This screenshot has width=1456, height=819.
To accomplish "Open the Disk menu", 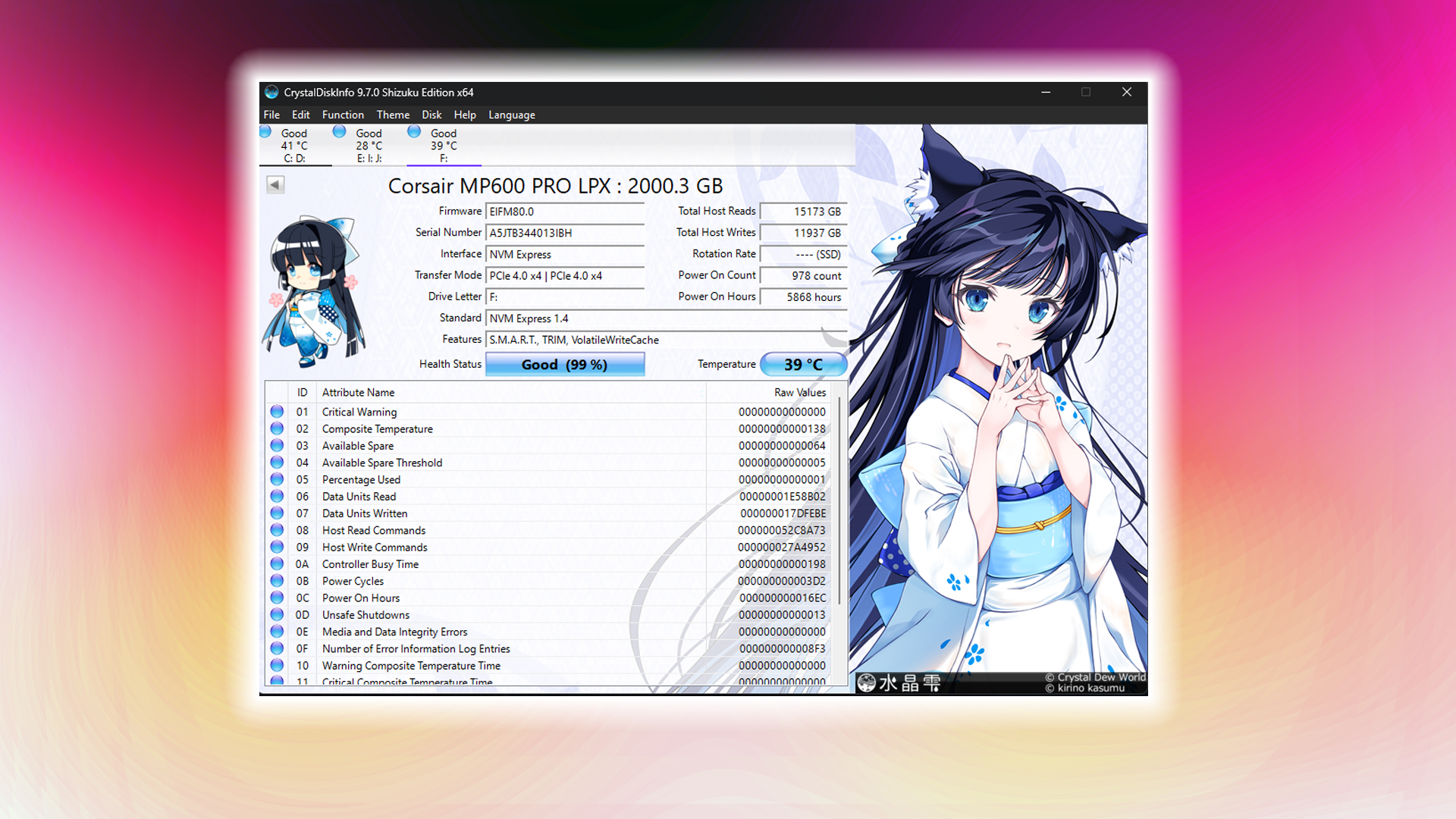I will click(x=431, y=115).
